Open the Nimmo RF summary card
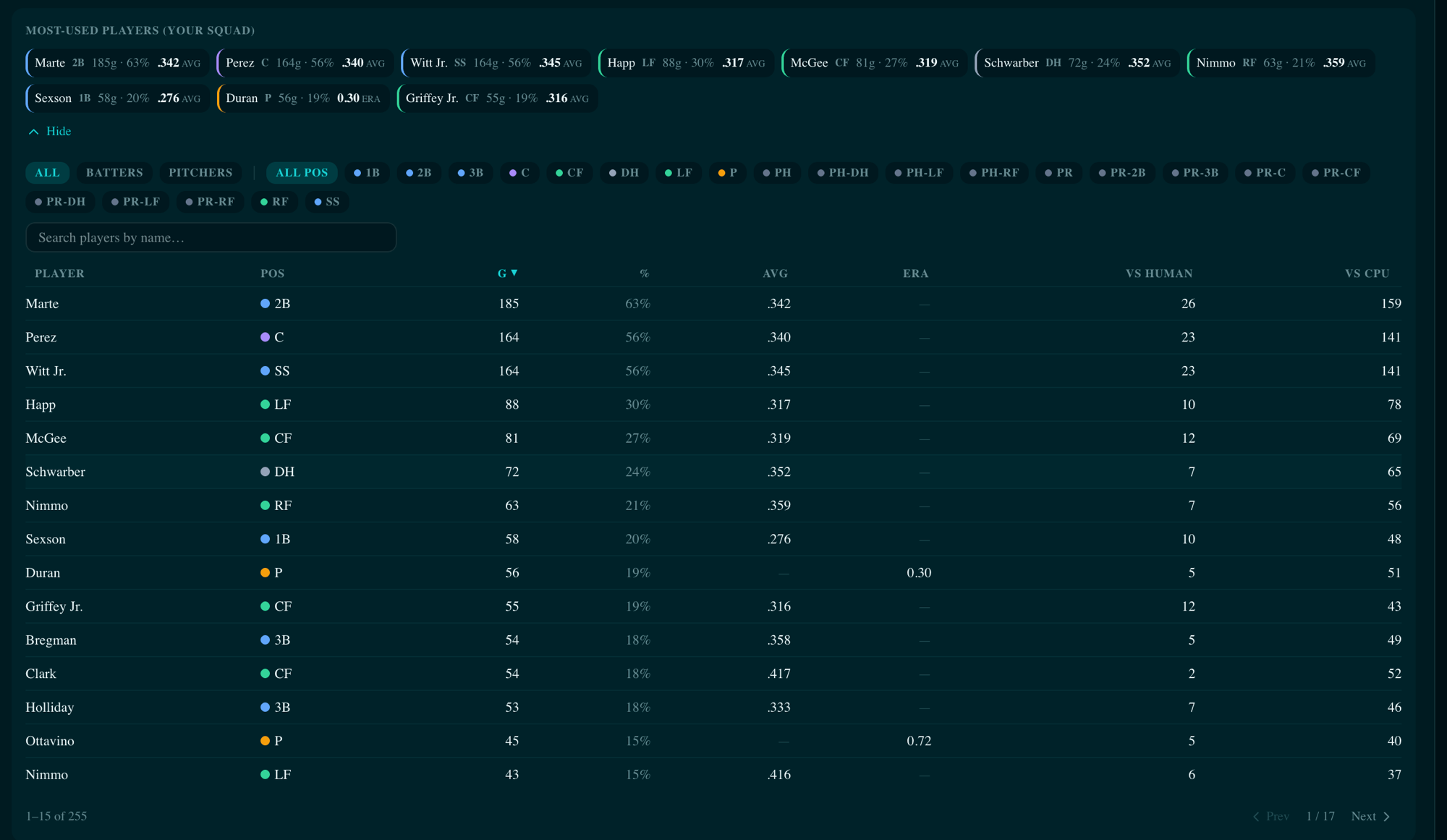The height and width of the screenshot is (840, 1447). pos(1281,63)
